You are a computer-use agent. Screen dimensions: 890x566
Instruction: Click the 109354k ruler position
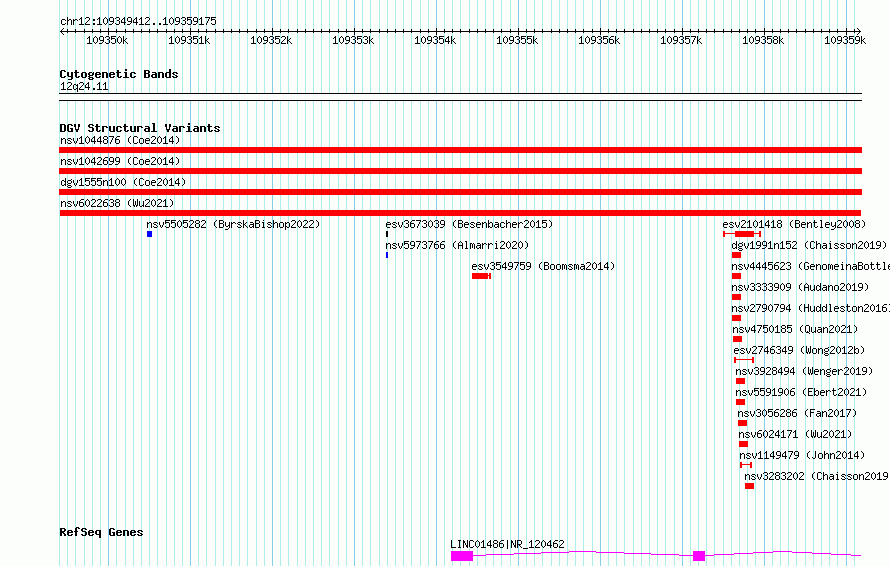coord(435,40)
